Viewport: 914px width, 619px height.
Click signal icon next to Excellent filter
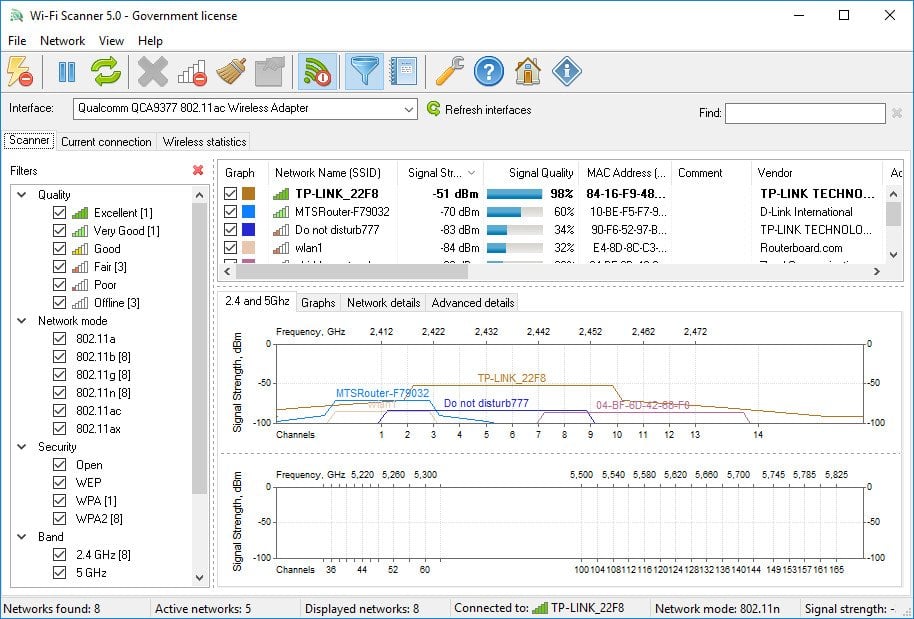tap(80, 213)
